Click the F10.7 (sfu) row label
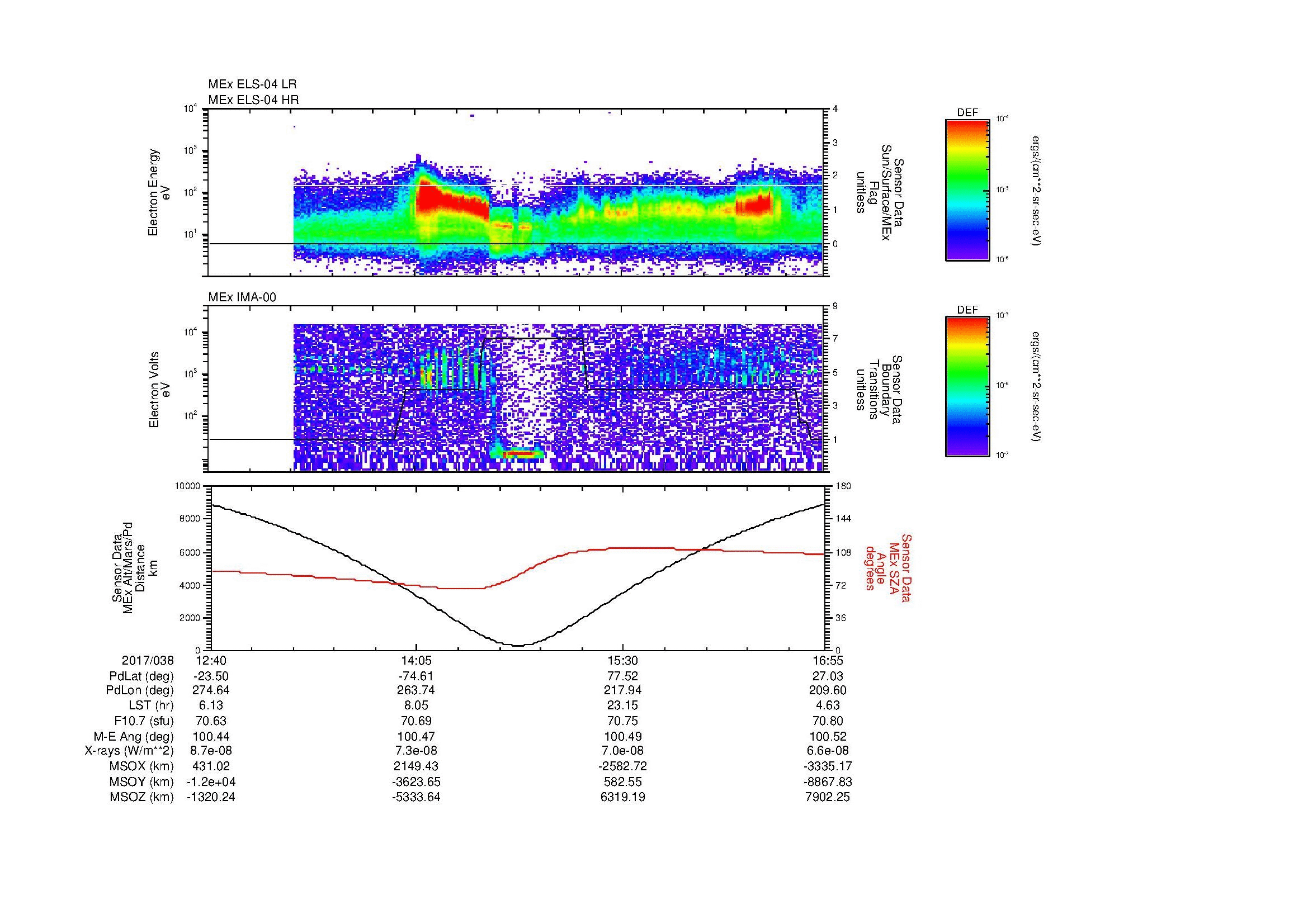 pyautogui.click(x=144, y=721)
